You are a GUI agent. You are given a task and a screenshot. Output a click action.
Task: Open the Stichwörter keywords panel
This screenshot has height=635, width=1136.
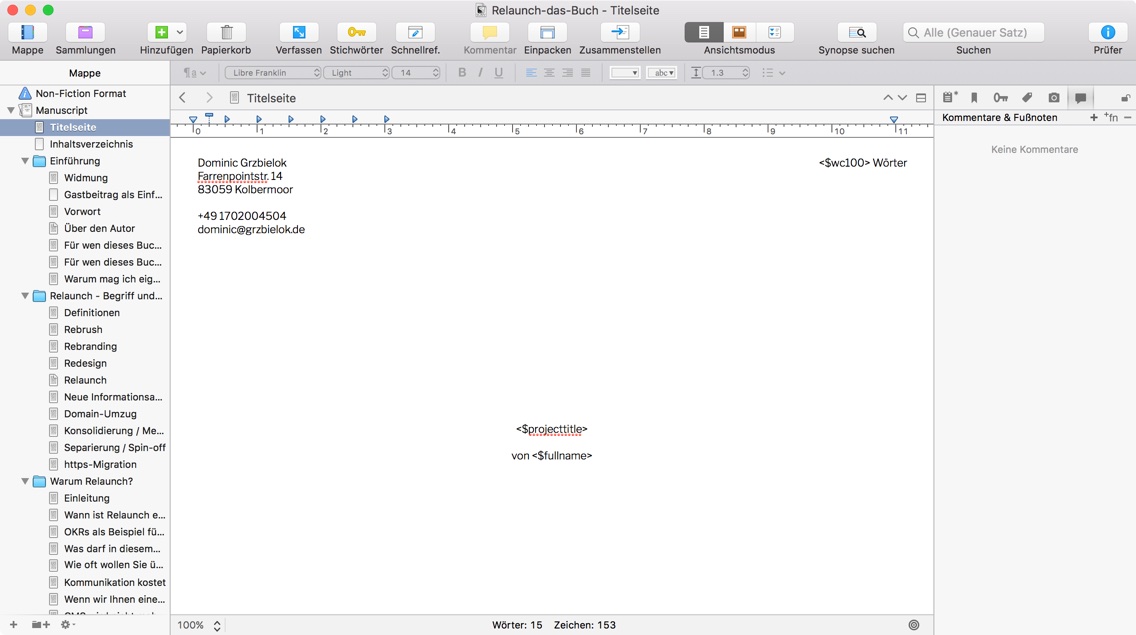click(x=356, y=33)
